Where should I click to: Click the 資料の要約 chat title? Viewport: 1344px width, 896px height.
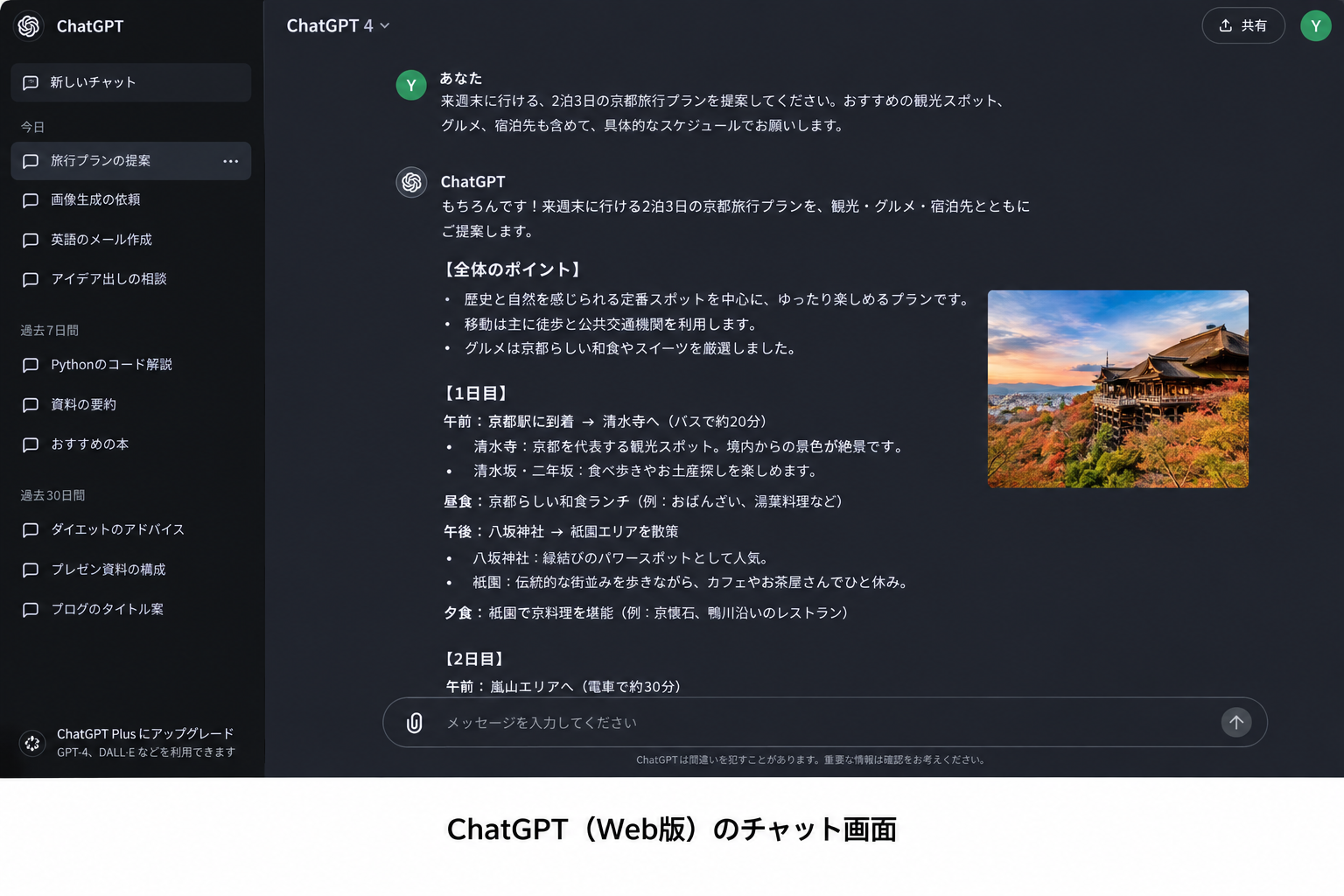(83, 405)
